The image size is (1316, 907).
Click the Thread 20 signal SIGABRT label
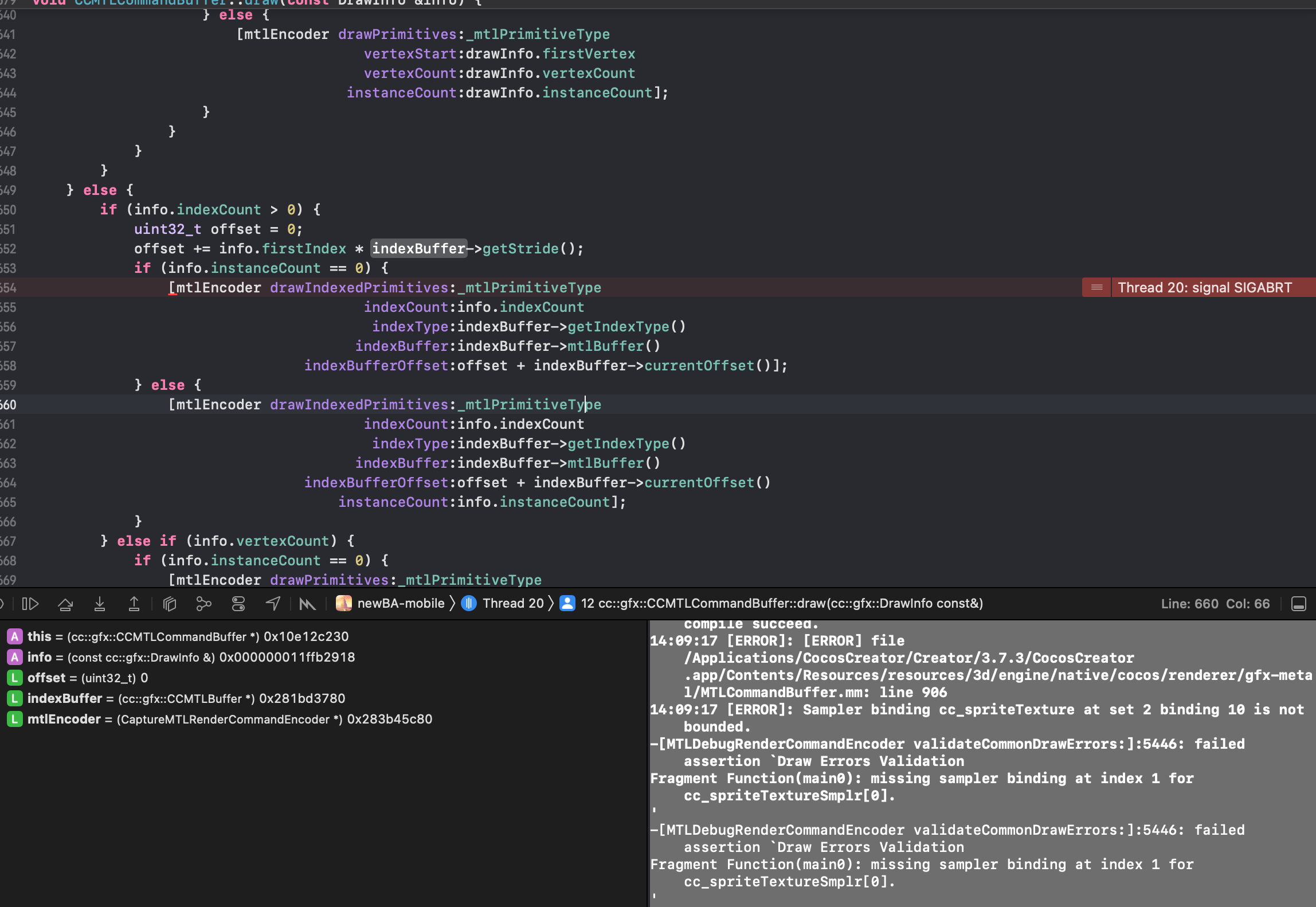(1204, 287)
